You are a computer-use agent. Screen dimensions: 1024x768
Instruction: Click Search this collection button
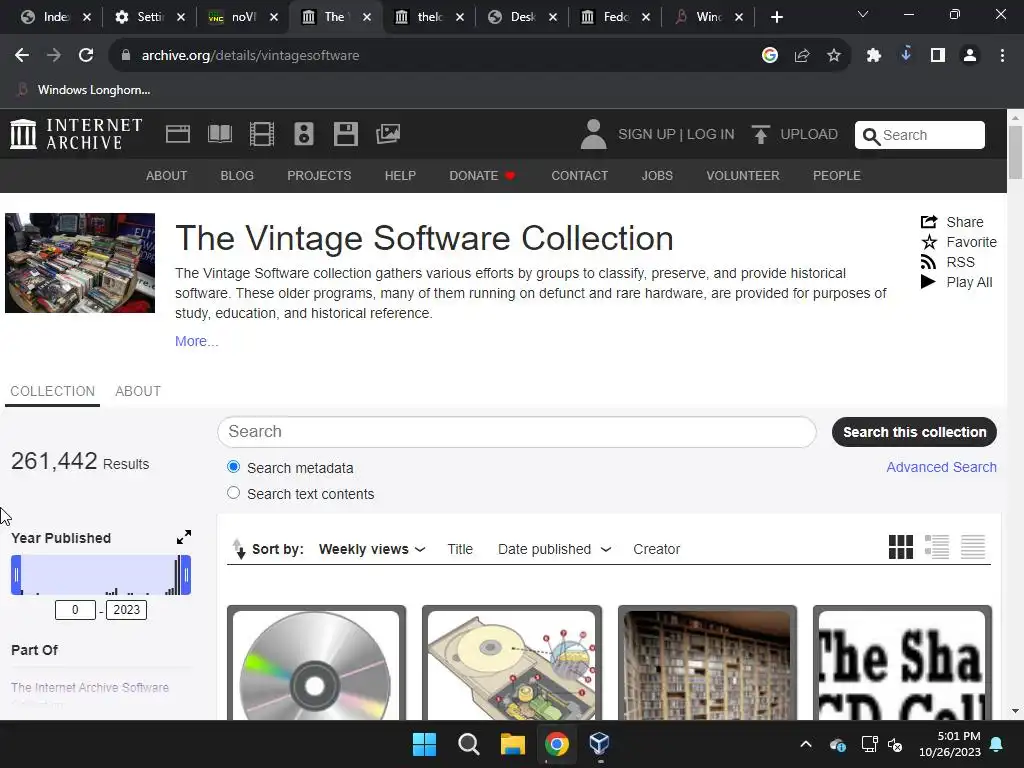pyautogui.click(x=914, y=432)
